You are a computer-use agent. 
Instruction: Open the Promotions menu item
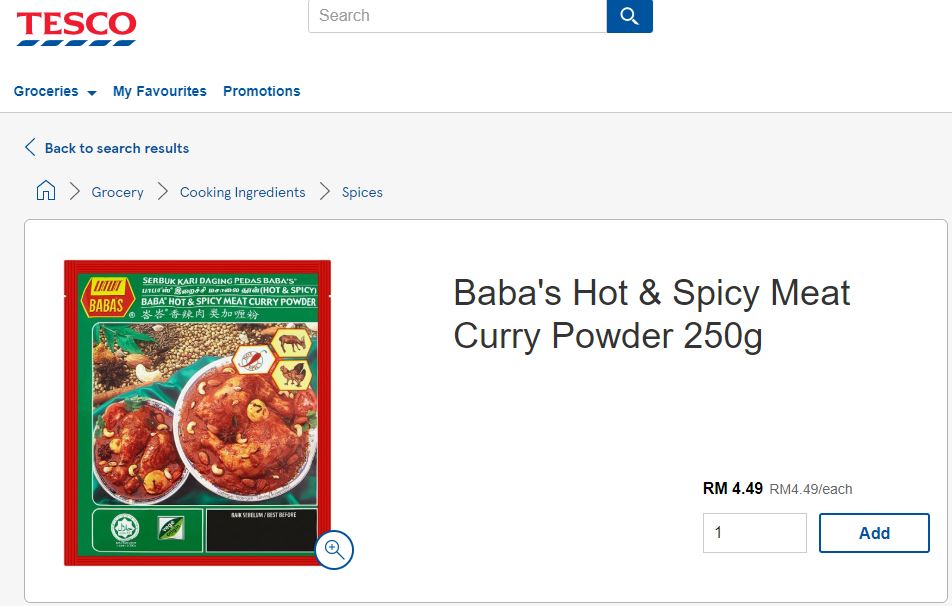click(261, 91)
